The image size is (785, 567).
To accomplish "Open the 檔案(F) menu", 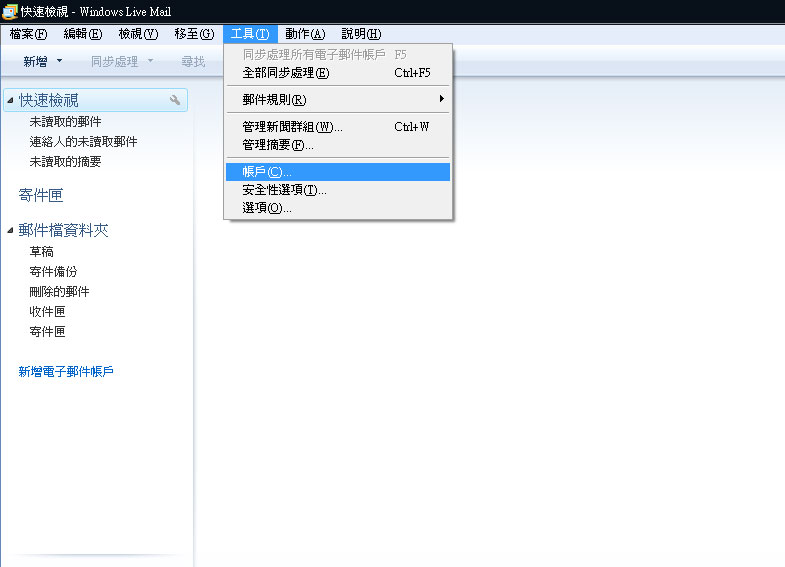I will [x=29, y=34].
